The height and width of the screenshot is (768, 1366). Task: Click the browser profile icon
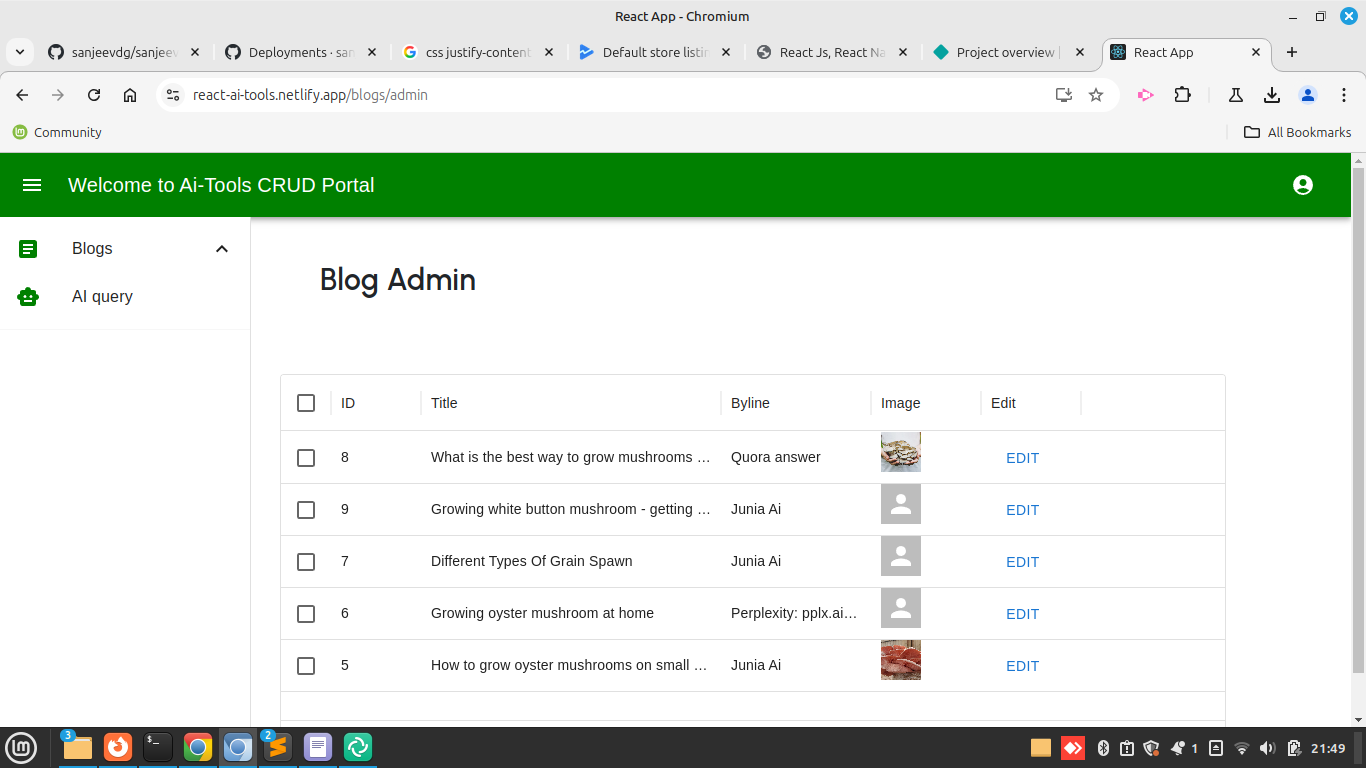point(1307,94)
